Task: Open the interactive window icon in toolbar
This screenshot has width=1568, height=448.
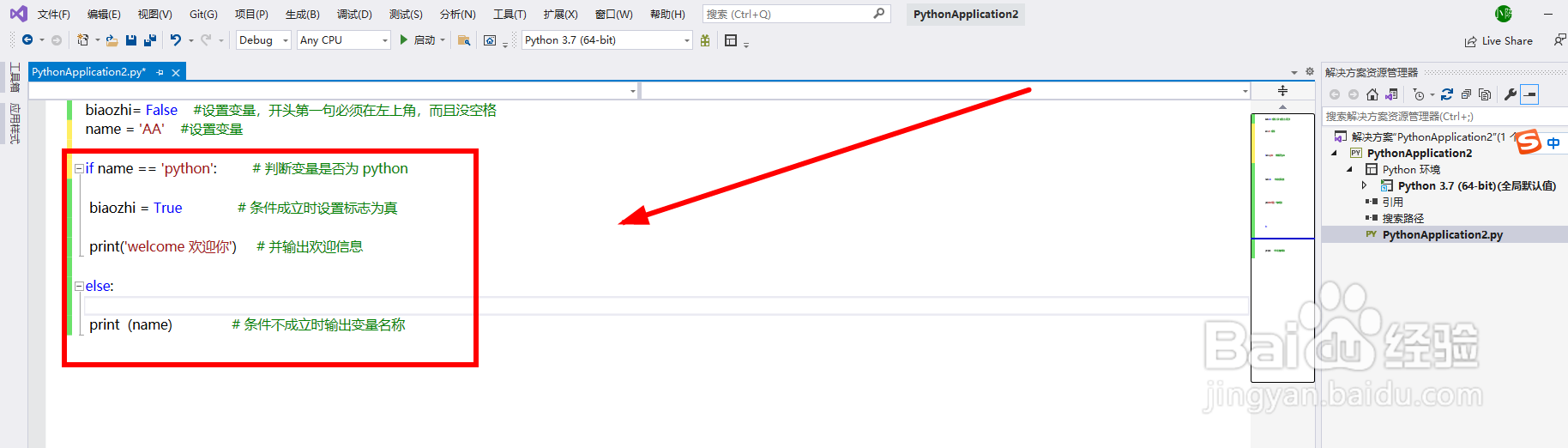Action: (490, 40)
